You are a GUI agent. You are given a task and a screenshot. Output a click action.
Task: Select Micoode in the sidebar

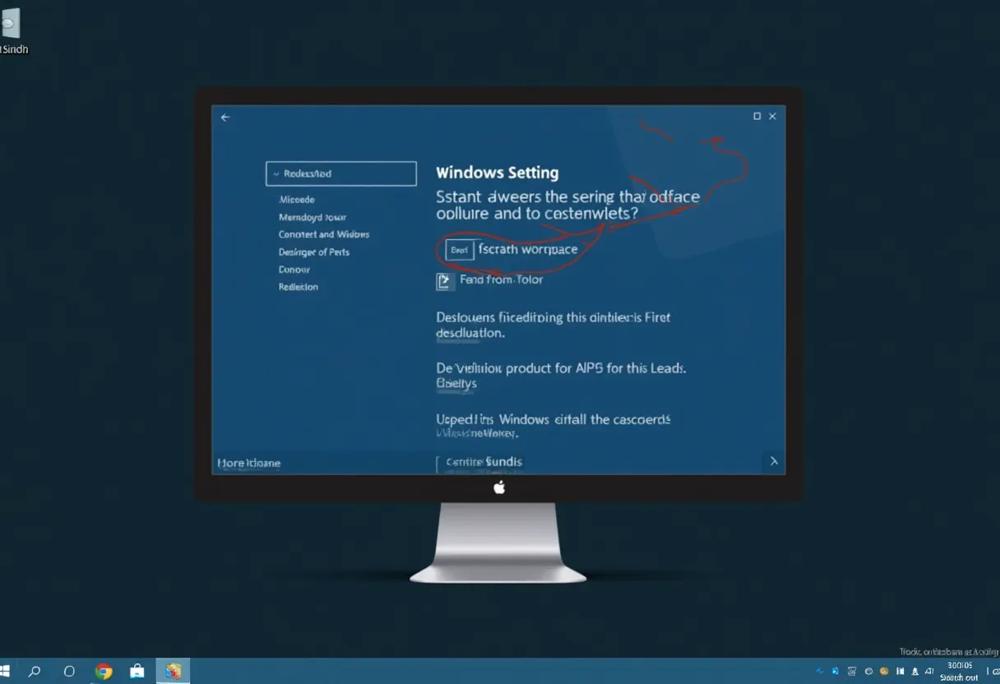(297, 200)
